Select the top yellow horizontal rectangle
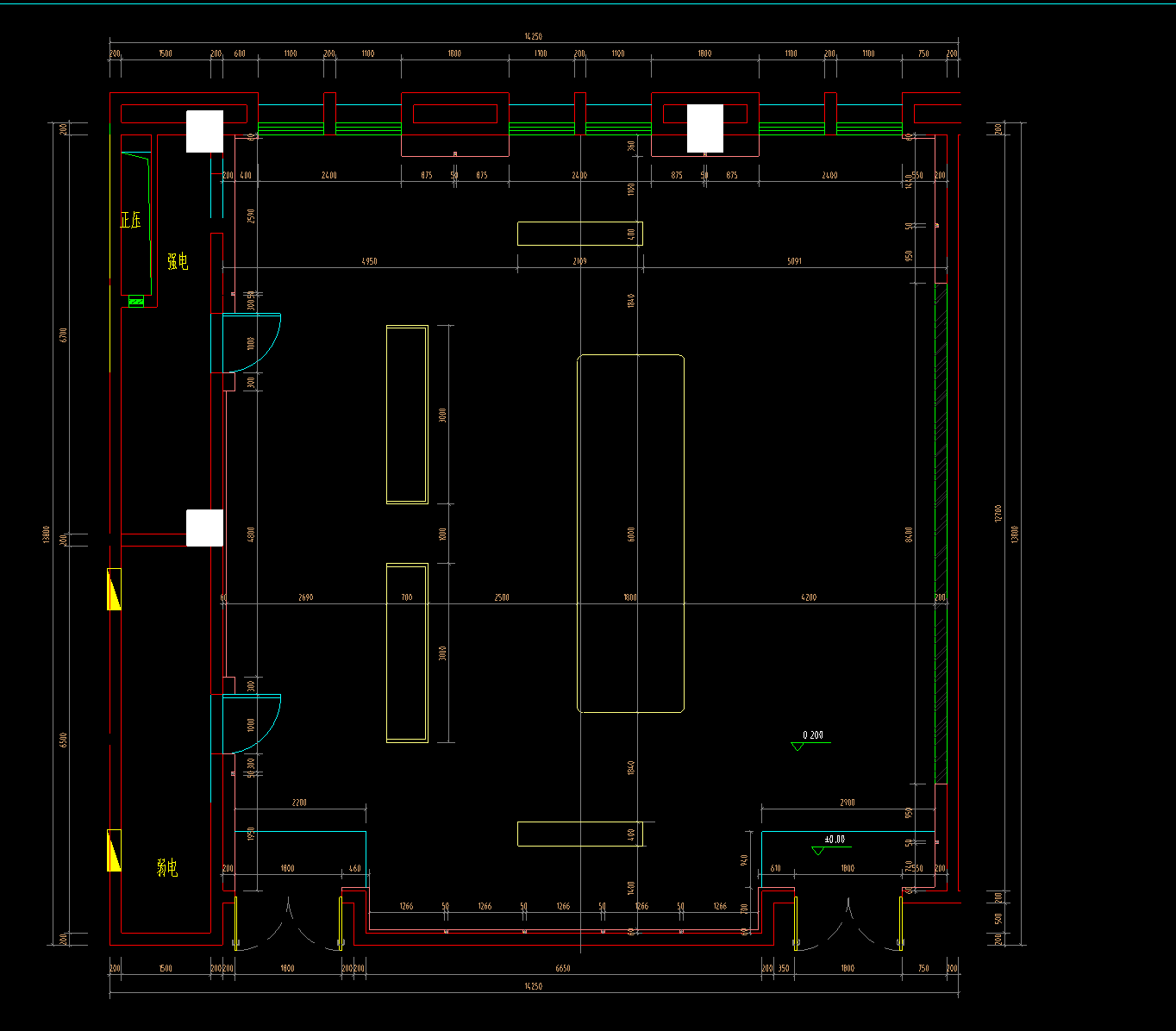The height and width of the screenshot is (1031, 1176). 579,234
